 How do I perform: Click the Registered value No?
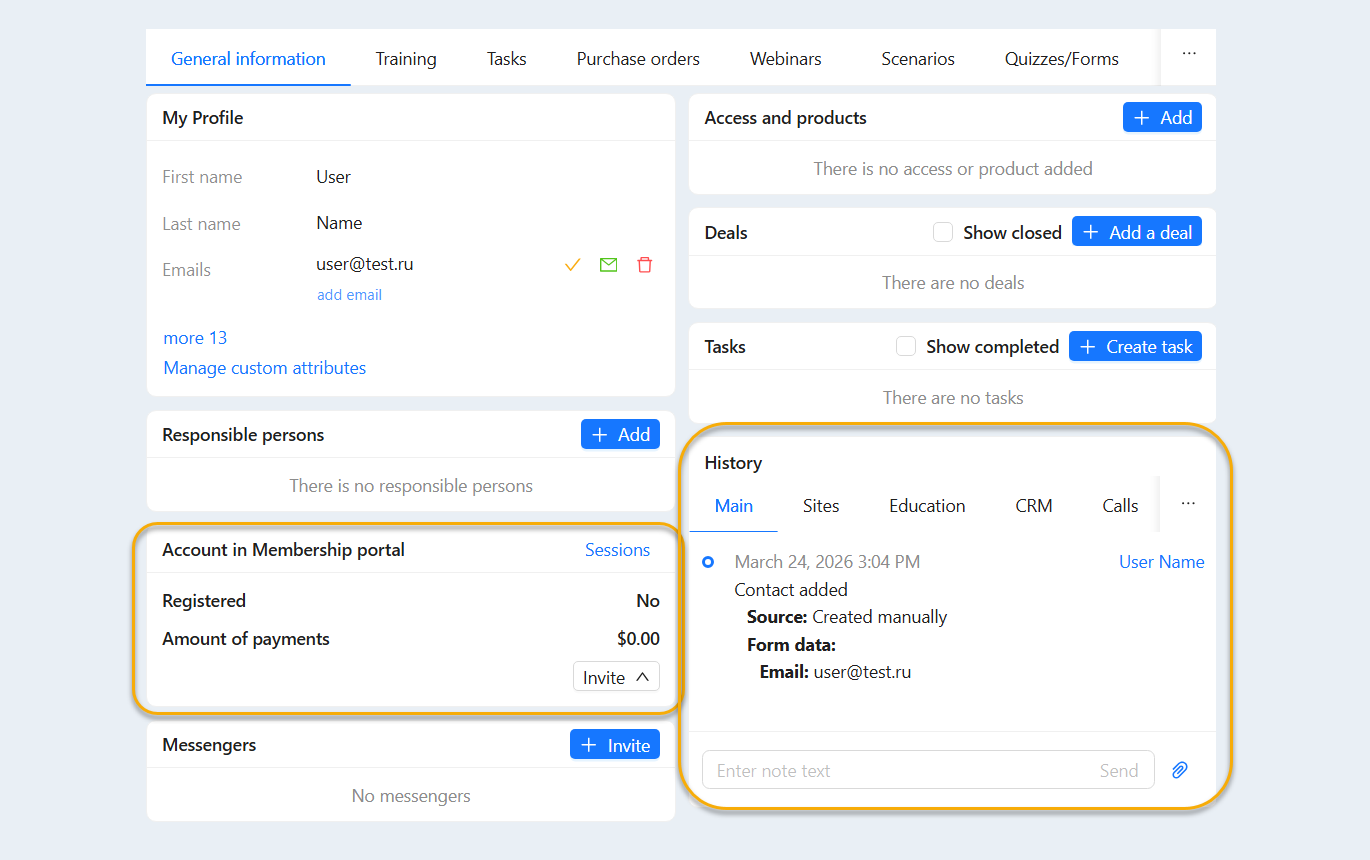(x=648, y=601)
